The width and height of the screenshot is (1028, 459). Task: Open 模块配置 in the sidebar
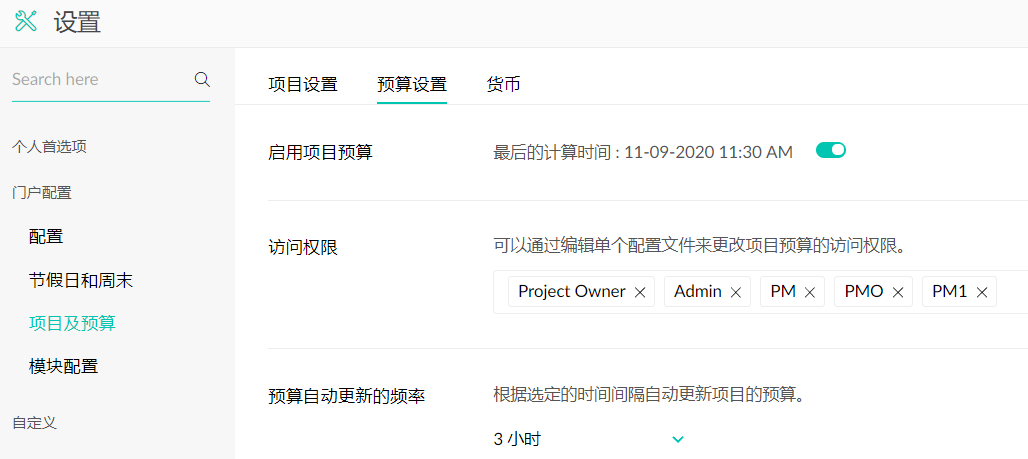point(64,366)
